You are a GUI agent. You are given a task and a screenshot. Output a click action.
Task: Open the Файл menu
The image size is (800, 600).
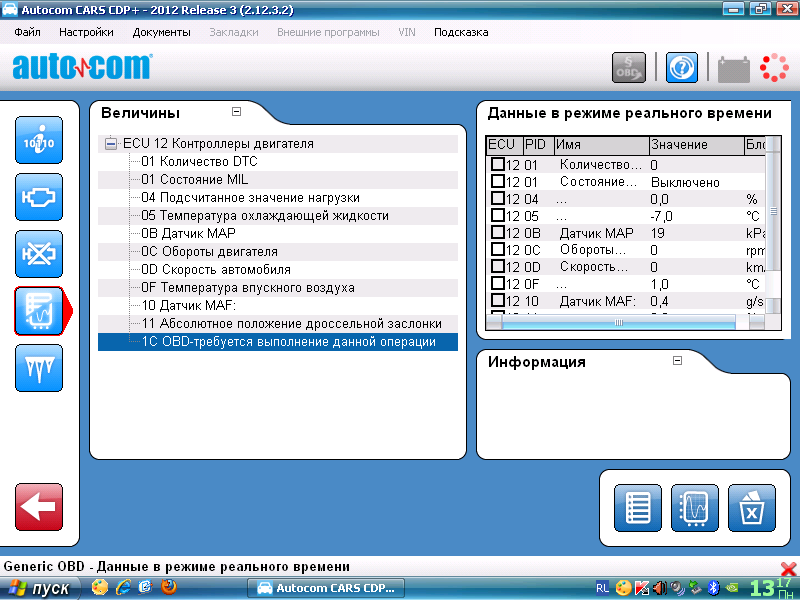pos(28,32)
